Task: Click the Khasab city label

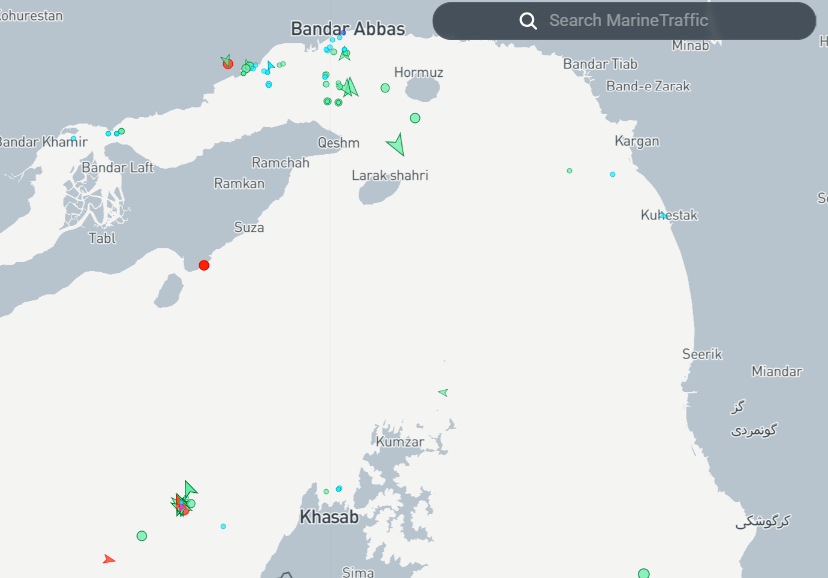Action: [330, 517]
